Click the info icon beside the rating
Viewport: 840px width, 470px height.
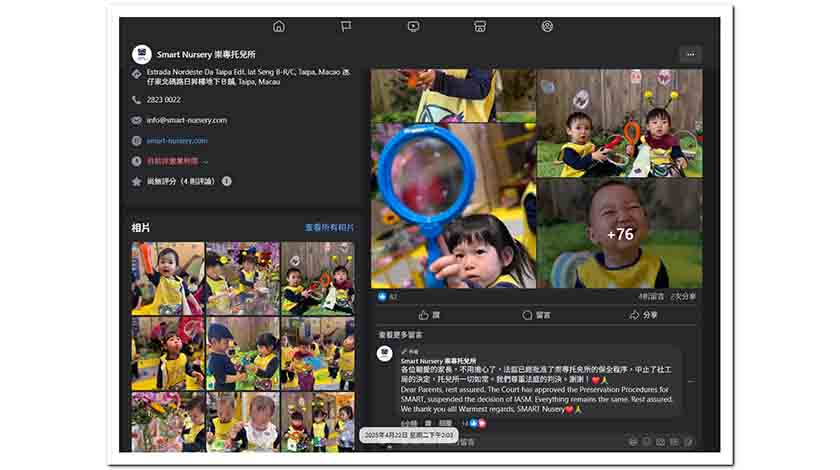[x=227, y=181]
